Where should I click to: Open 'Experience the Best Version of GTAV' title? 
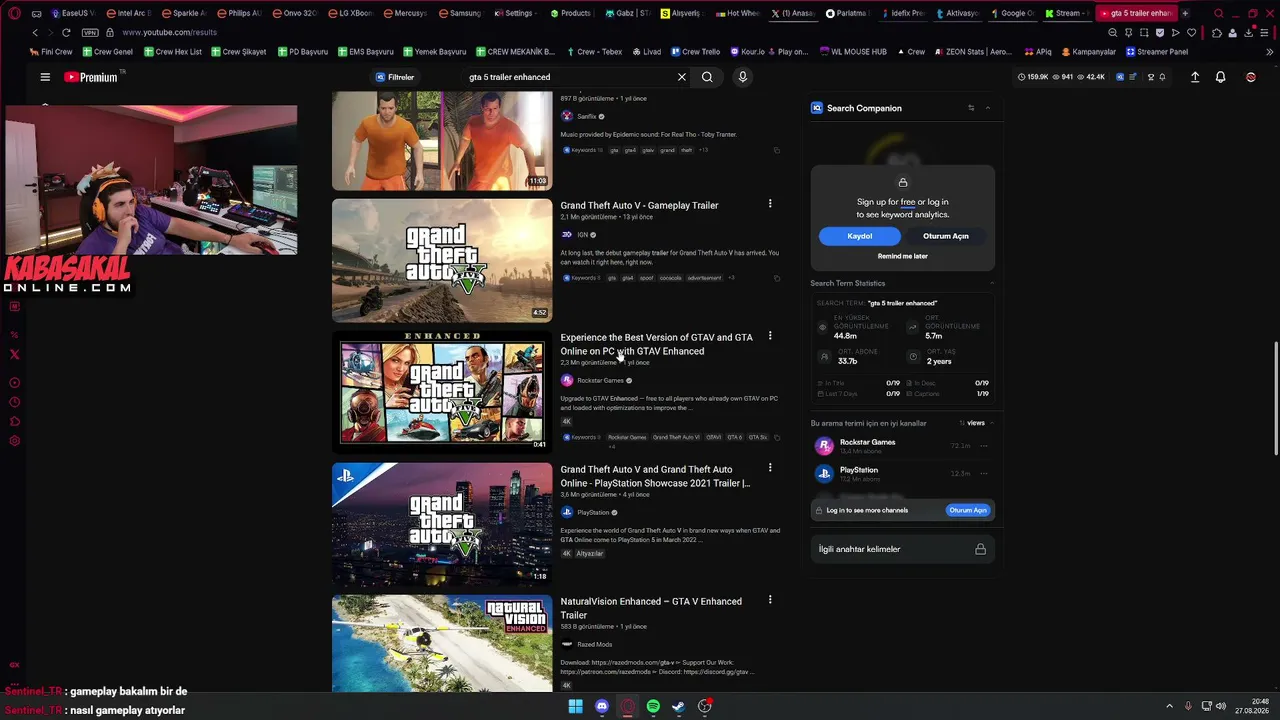point(656,344)
